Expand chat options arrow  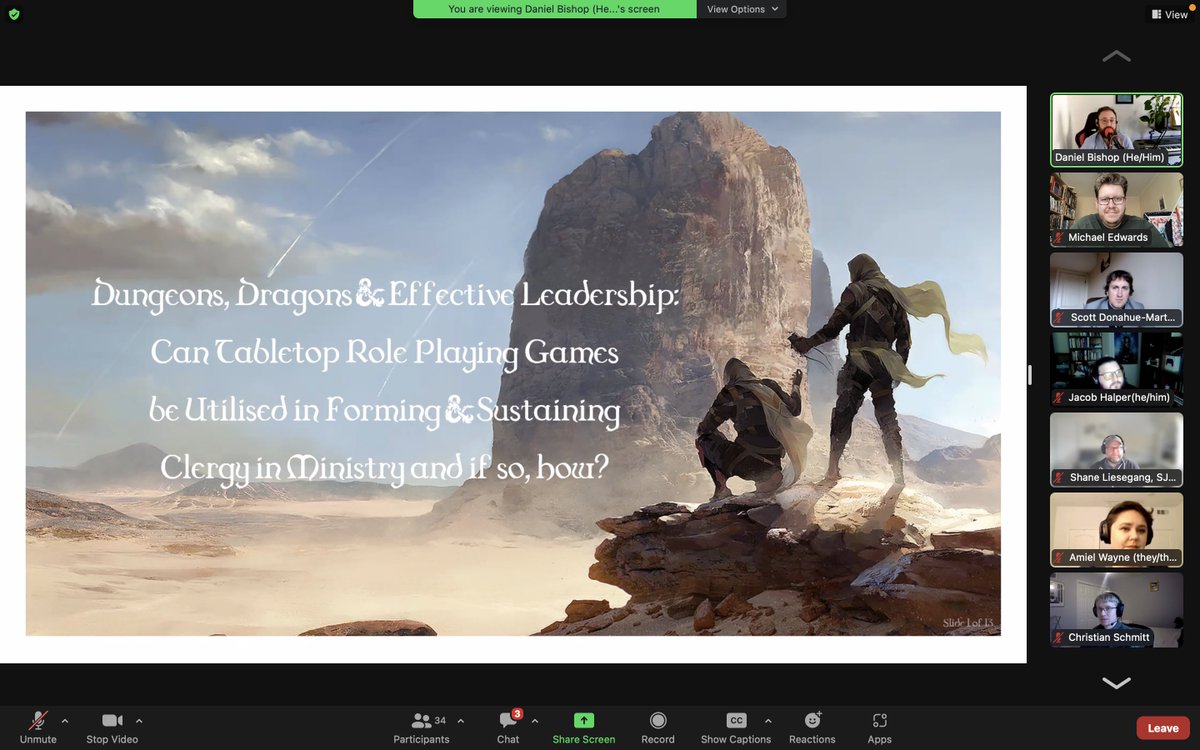[x=535, y=720]
